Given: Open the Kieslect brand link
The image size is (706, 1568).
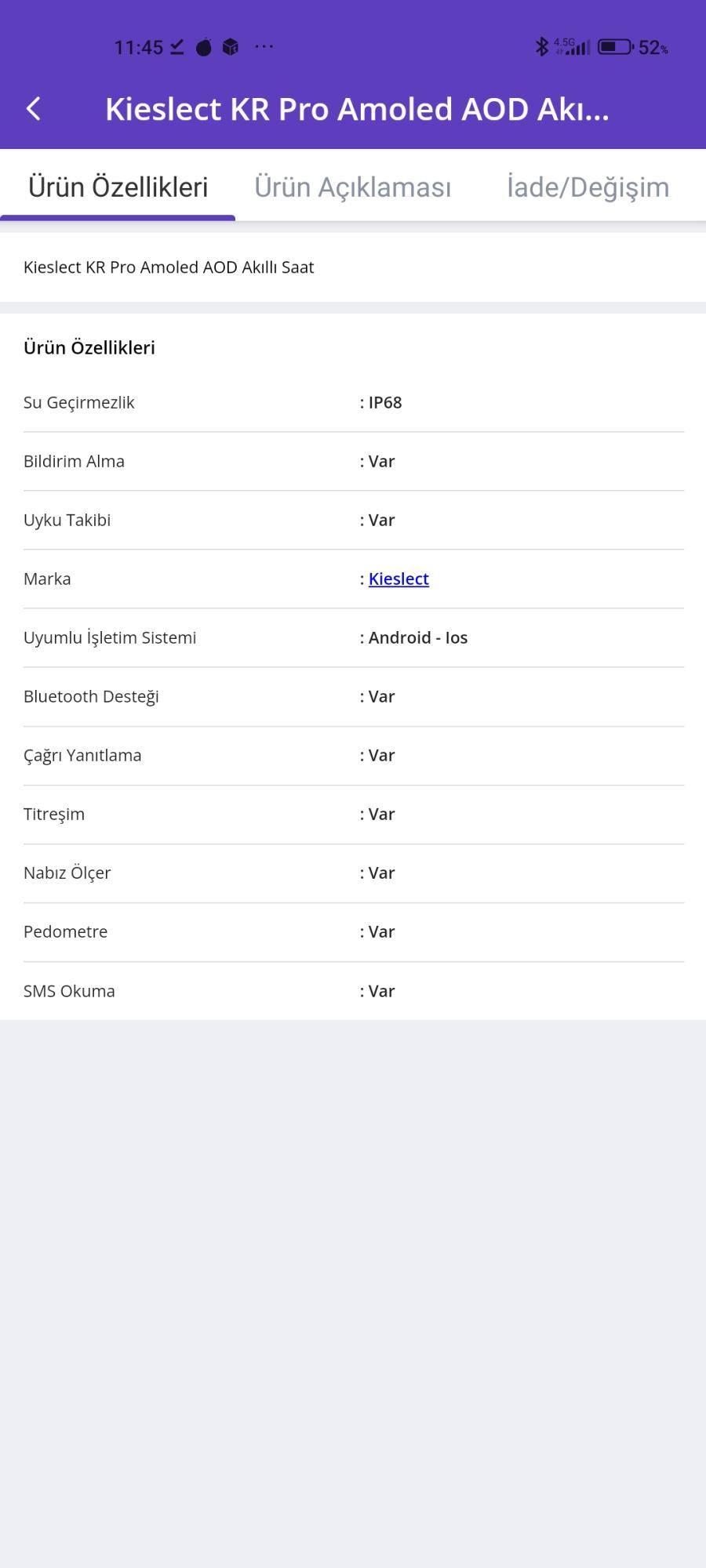Looking at the screenshot, I should click(x=398, y=579).
